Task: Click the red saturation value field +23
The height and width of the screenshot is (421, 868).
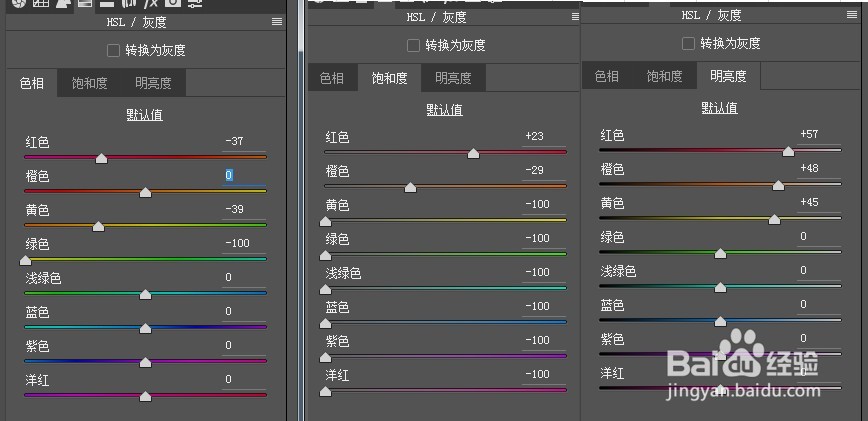Action: tap(544, 137)
